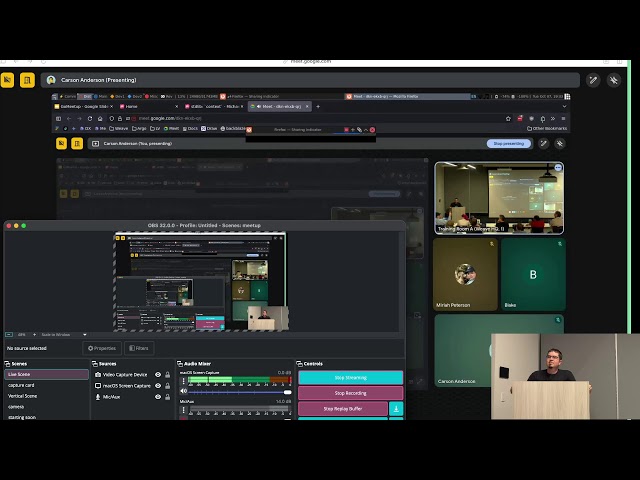640x480 pixels.
Task: Click the OBS preview canvas
Action: pyautogui.click(x=201, y=282)
